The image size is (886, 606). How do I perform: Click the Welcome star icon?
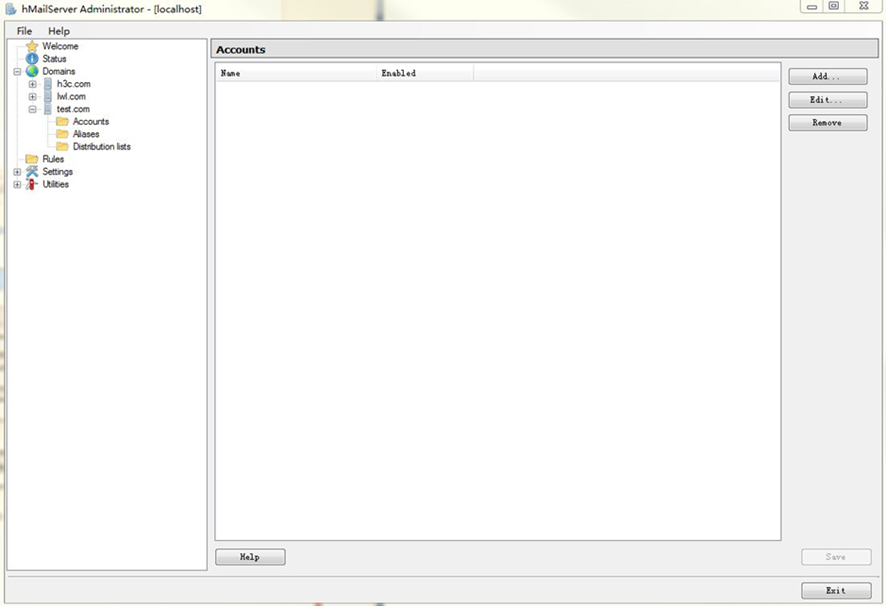point(32,46)
